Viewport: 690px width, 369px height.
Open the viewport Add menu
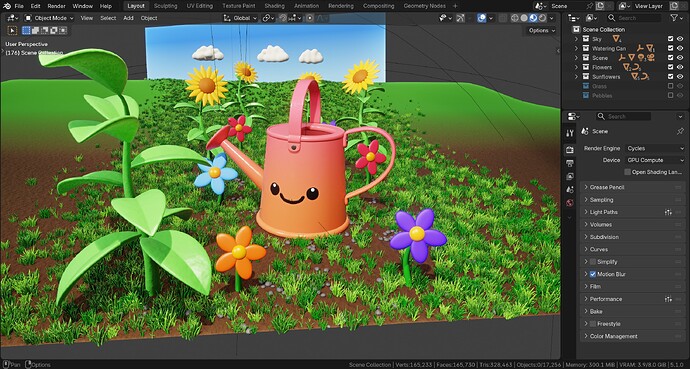128,18
